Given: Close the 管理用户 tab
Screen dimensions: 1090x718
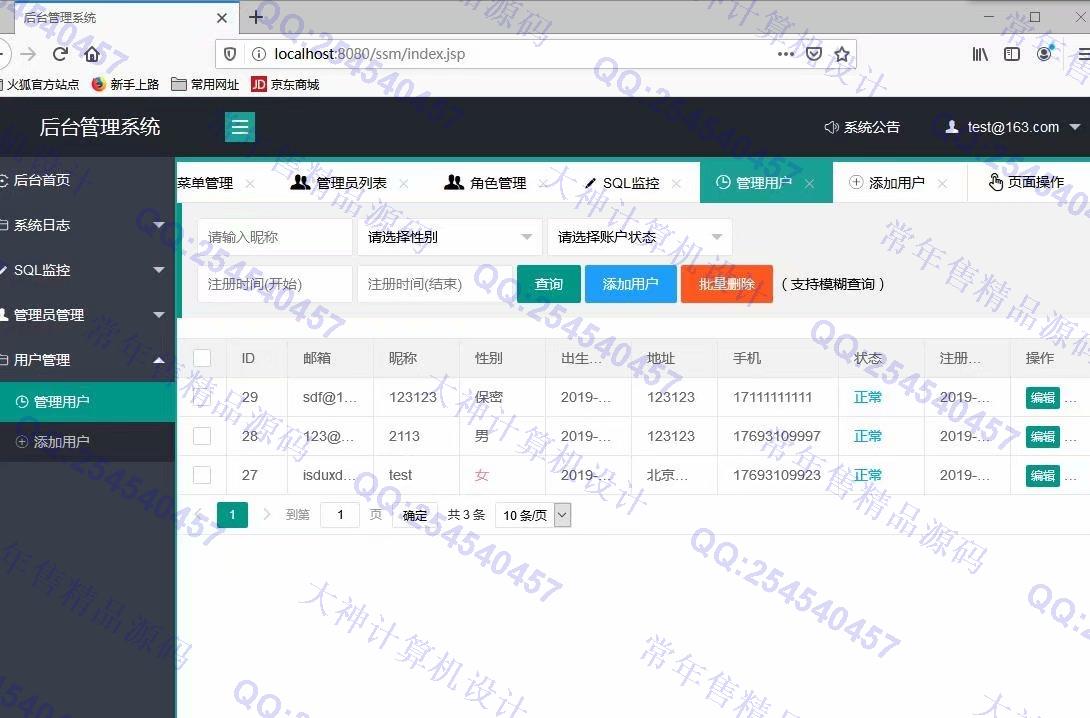Looking at the screenshot, I should pos(810,183).
